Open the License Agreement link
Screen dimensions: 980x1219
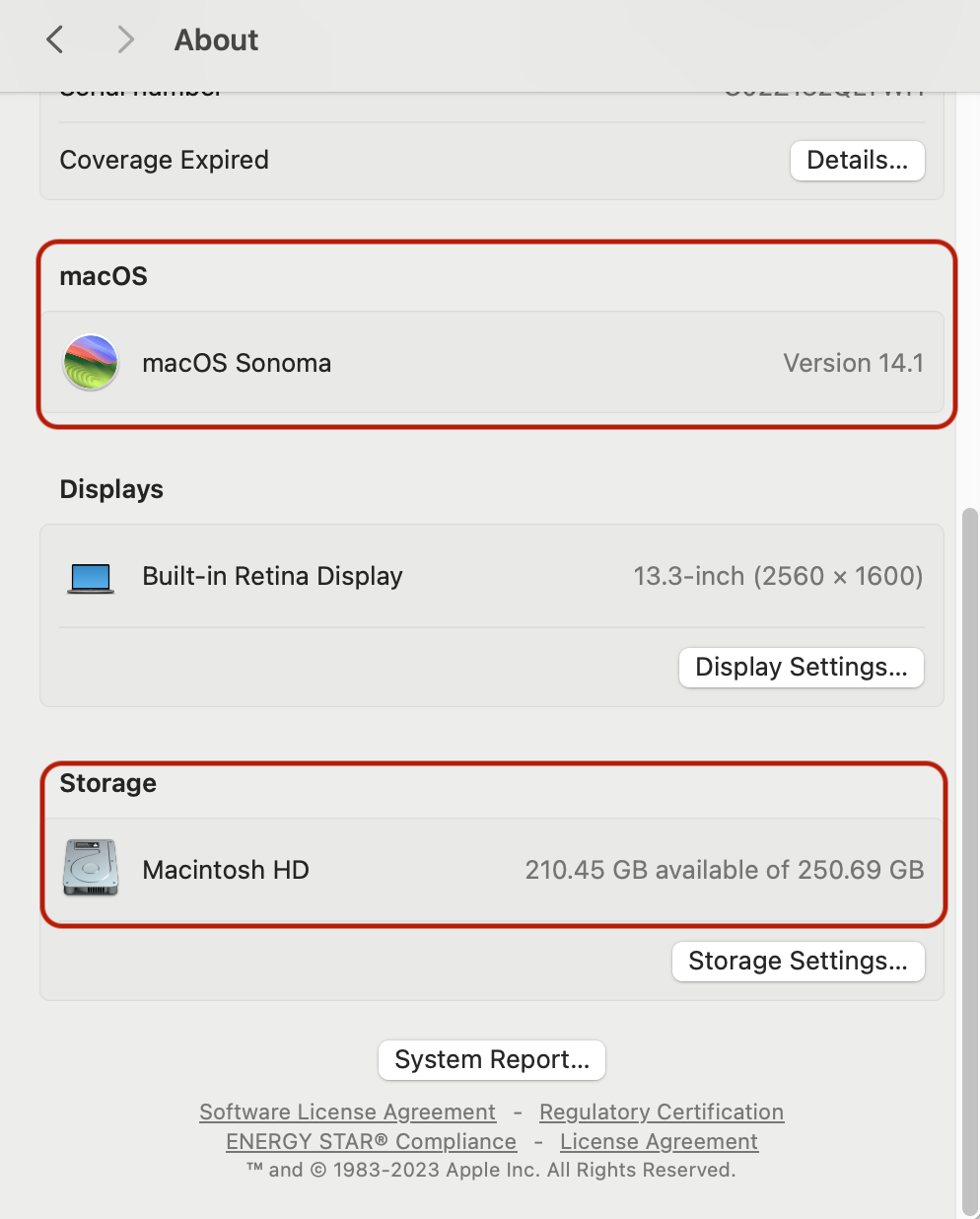pyautogui.click(x=659, y=1141)
